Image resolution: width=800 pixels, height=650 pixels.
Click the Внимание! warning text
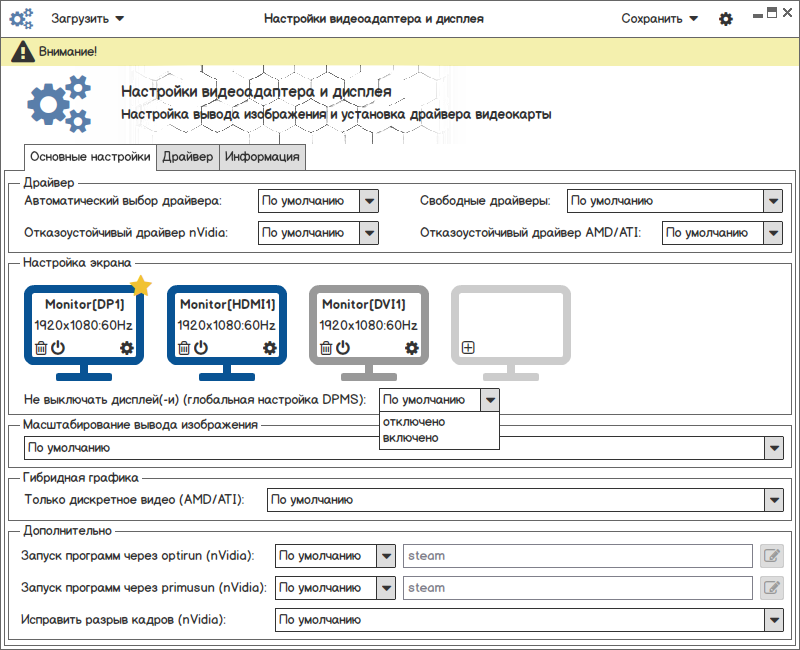pyautogui.click(x=68, y=52)
